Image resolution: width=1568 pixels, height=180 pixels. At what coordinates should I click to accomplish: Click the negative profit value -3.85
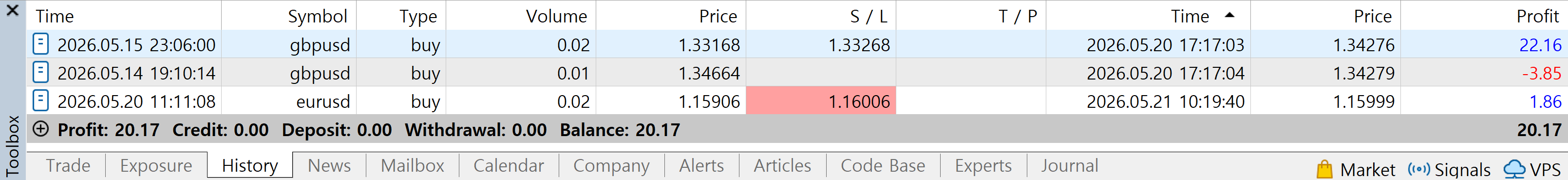coord(1541,73)
